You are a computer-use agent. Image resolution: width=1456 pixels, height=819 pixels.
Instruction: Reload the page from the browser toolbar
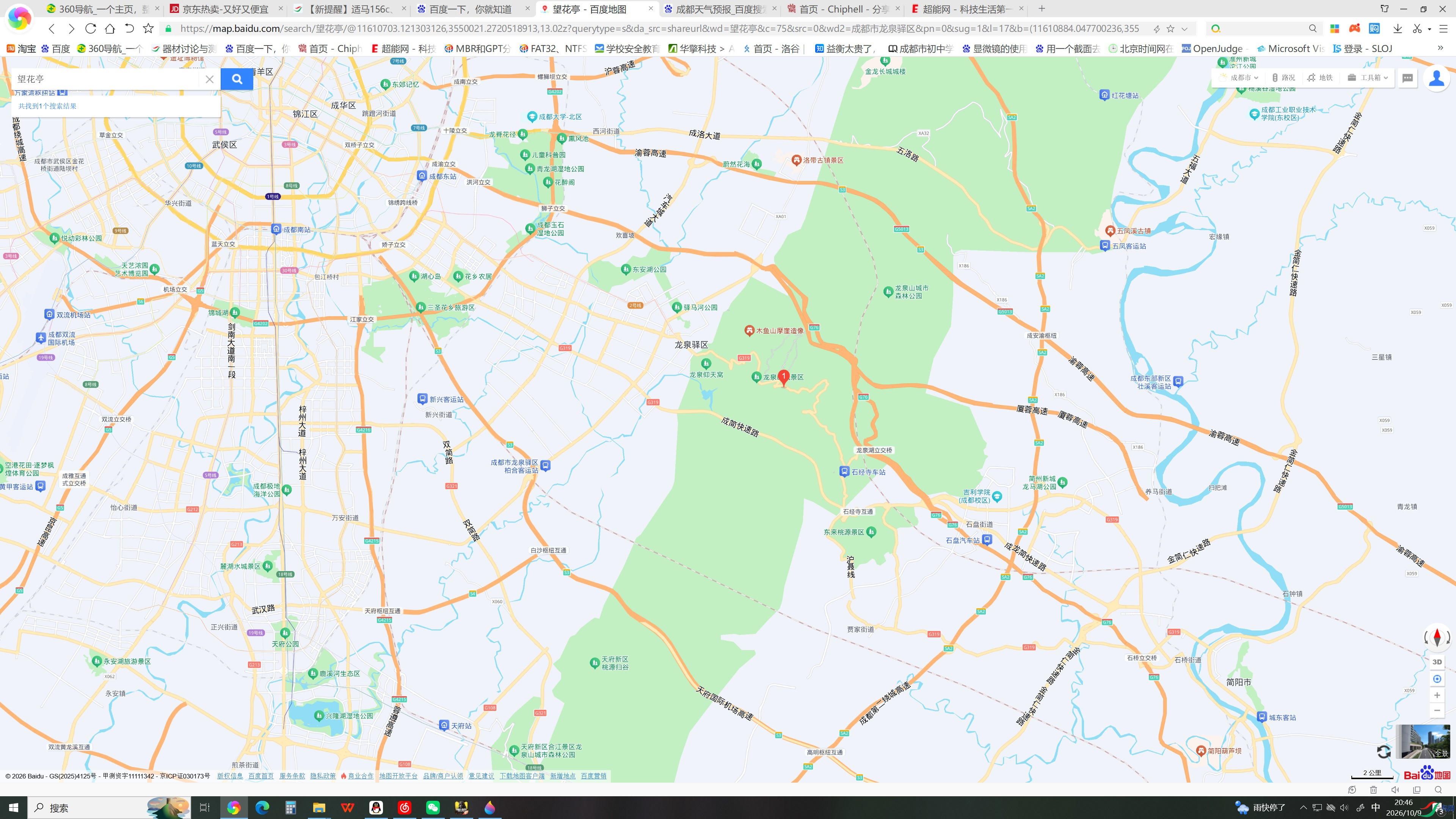(x=91, y=28)
